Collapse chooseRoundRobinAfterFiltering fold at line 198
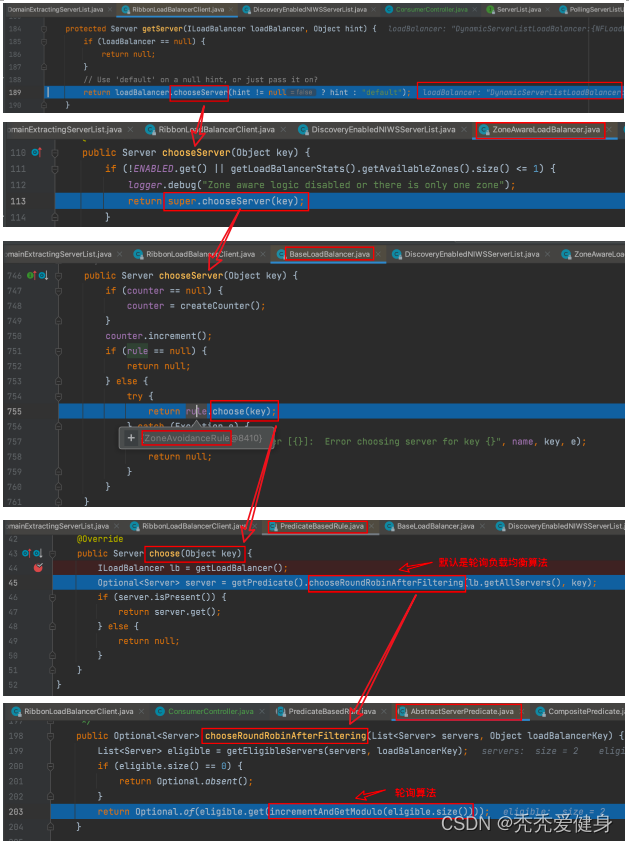 [50, 735]
